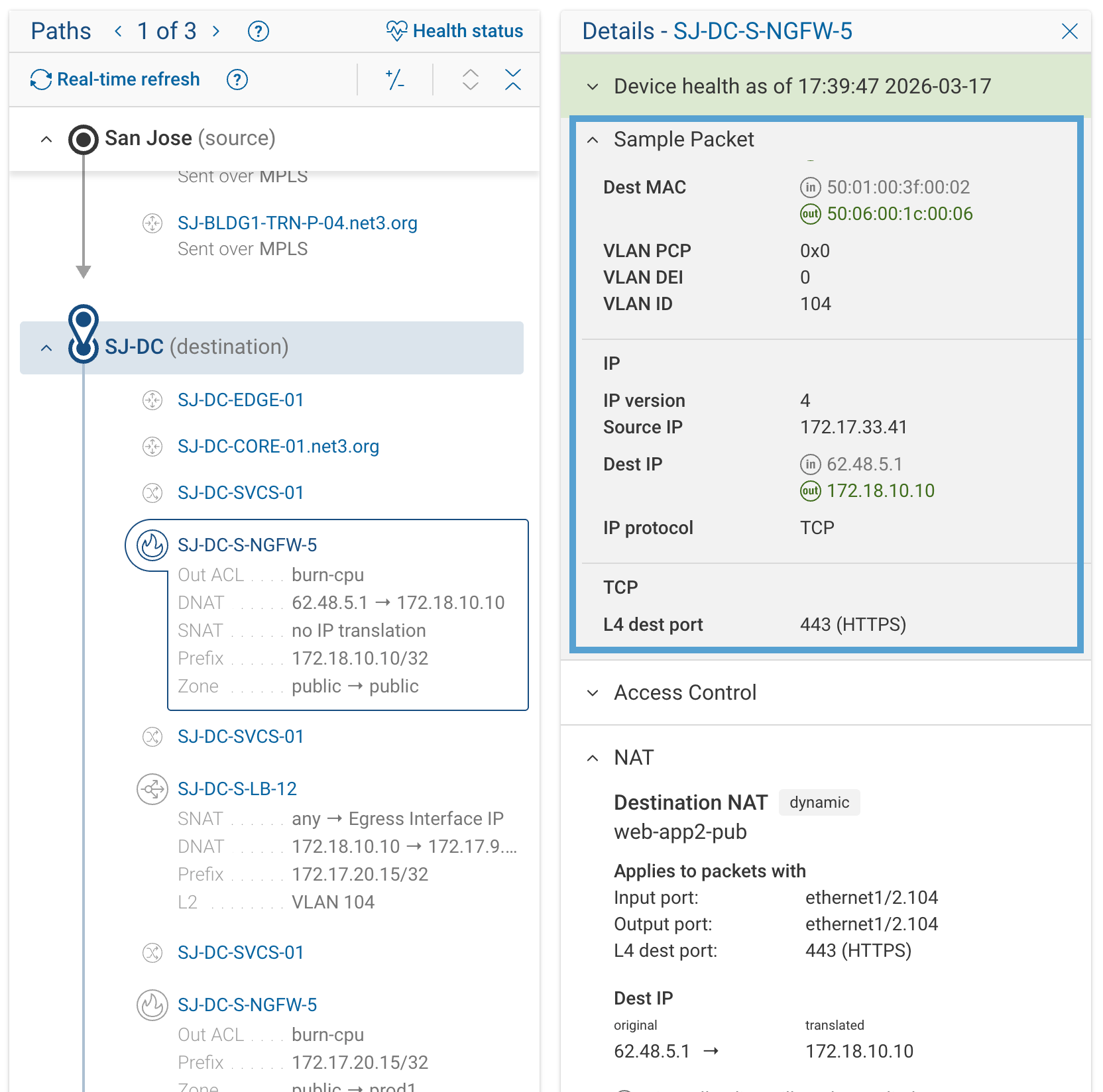
Task: Expand all hops icon
Action: point(471,80)
